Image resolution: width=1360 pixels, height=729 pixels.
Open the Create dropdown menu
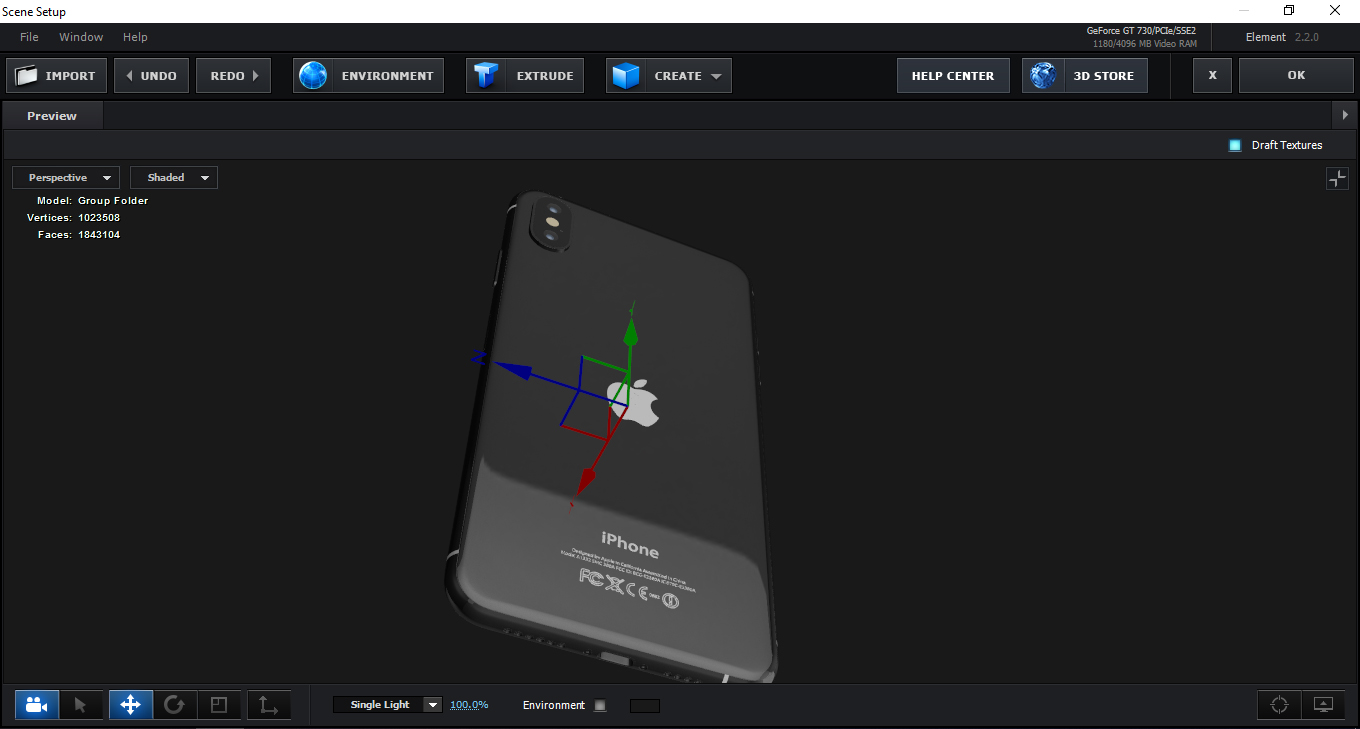[x=669, y=76]
